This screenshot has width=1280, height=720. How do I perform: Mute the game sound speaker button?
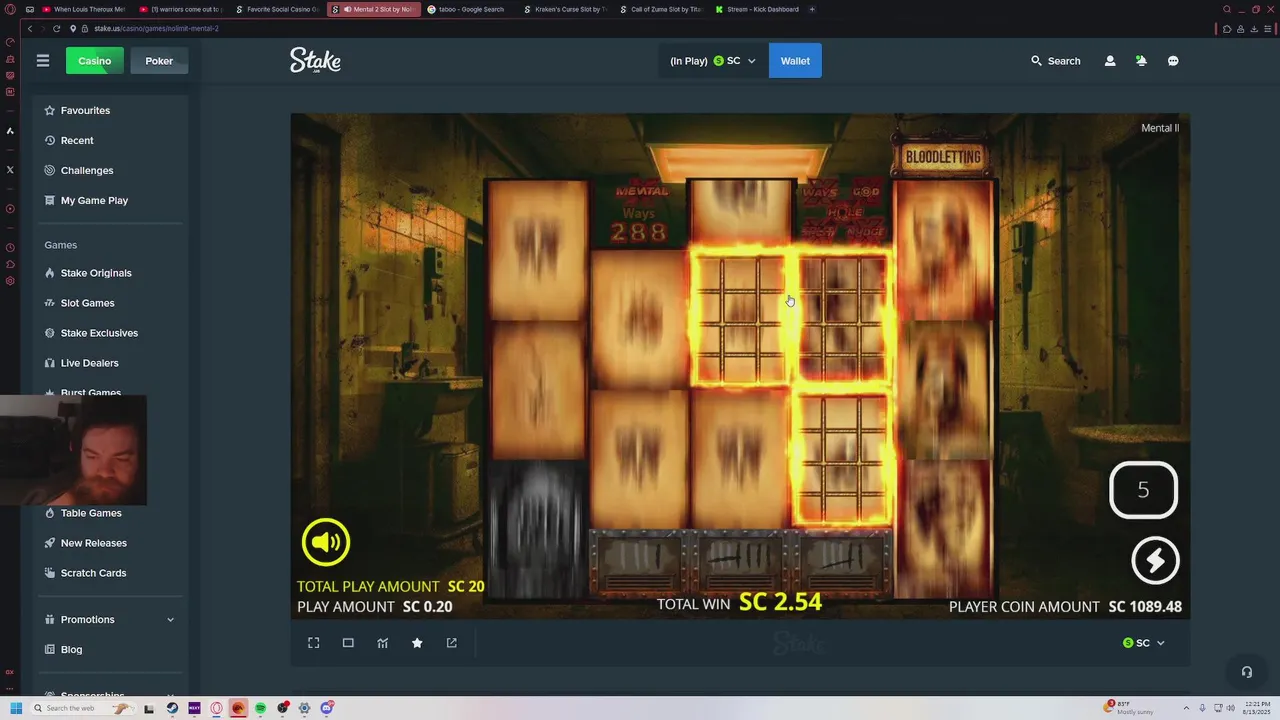pos(326,542)
